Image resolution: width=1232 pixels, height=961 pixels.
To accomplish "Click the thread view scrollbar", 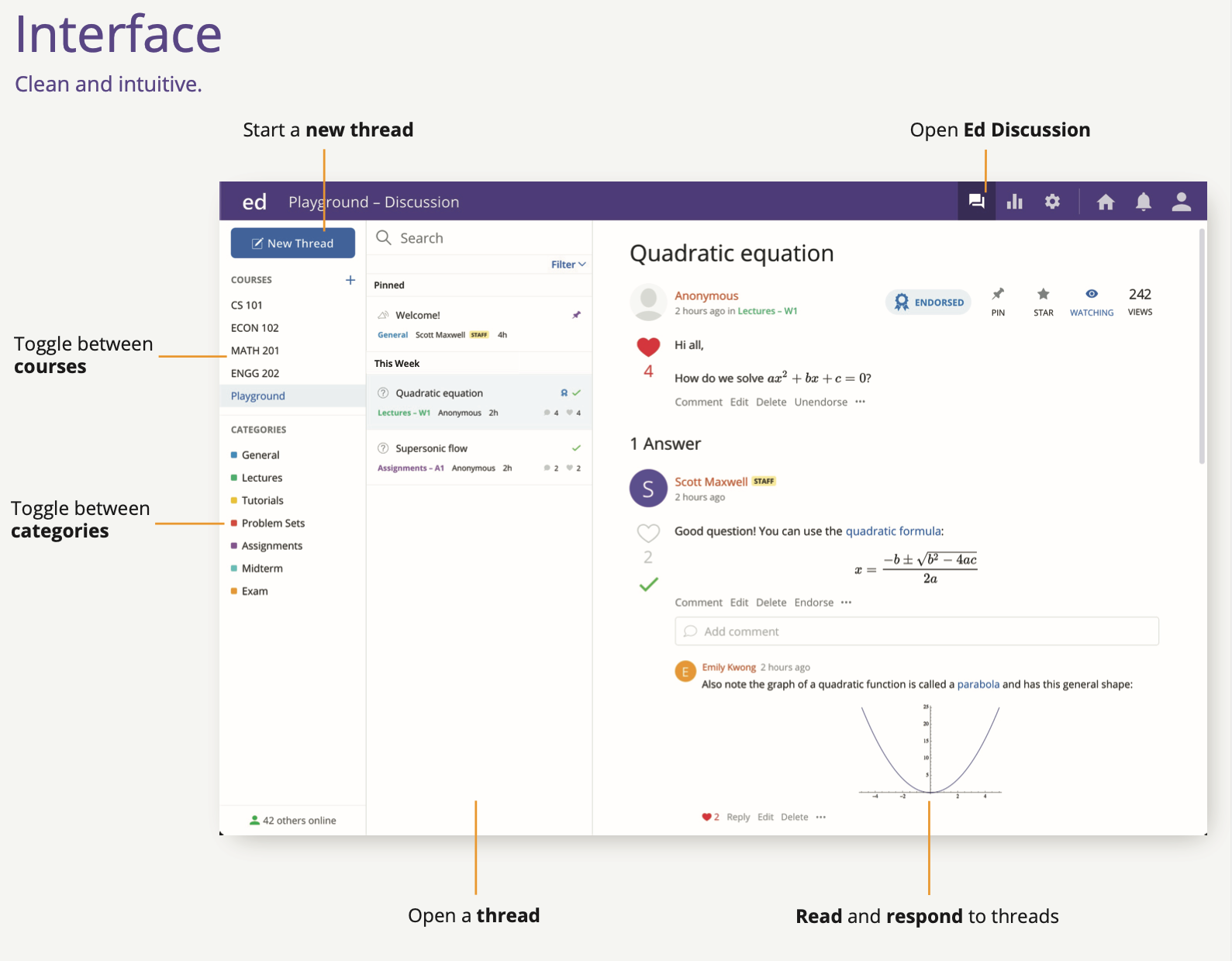I will [x=1202, y=346].
